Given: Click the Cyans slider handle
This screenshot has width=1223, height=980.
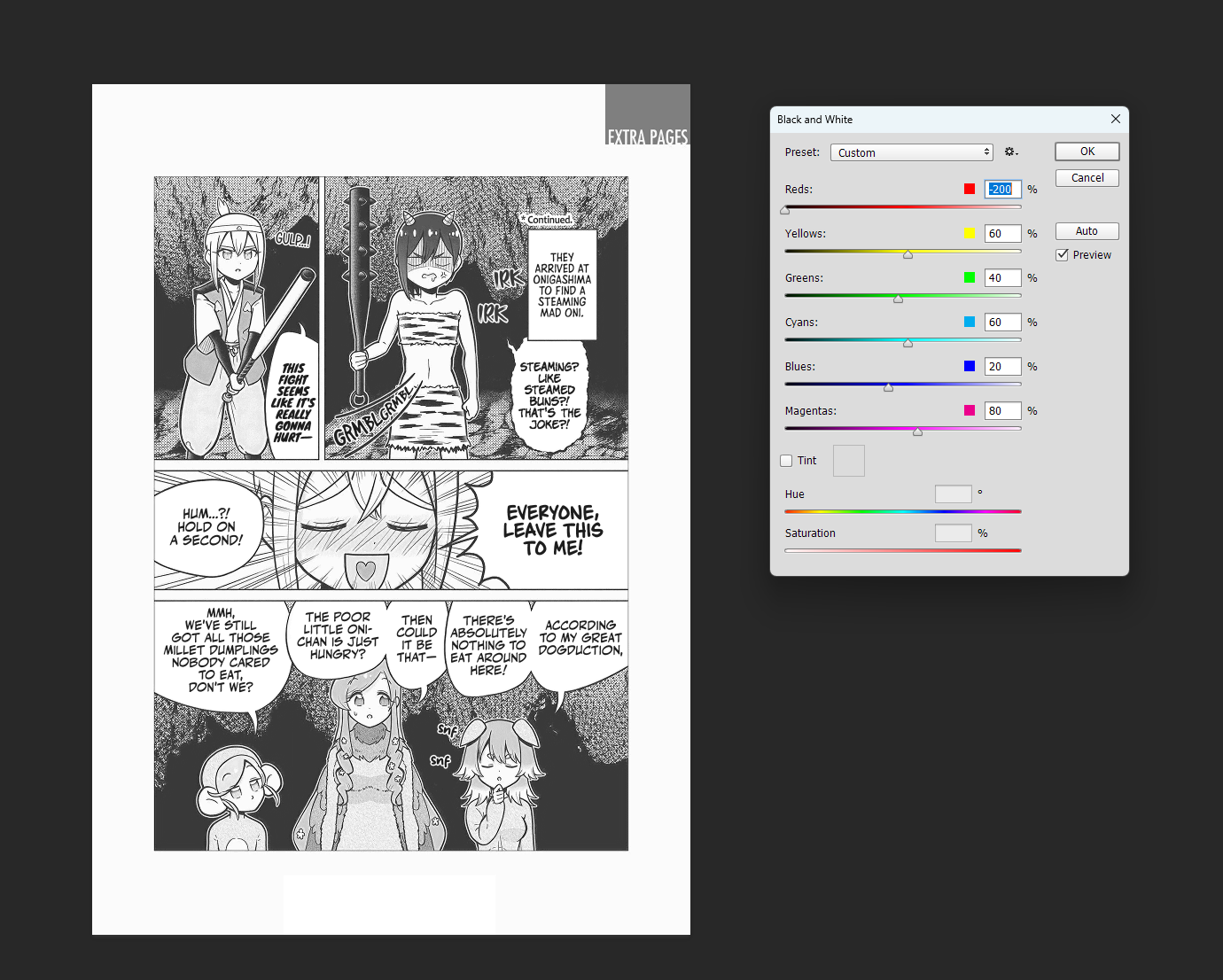Looking at the screenshot, I should pyautogui.click(x=908, y=344).
